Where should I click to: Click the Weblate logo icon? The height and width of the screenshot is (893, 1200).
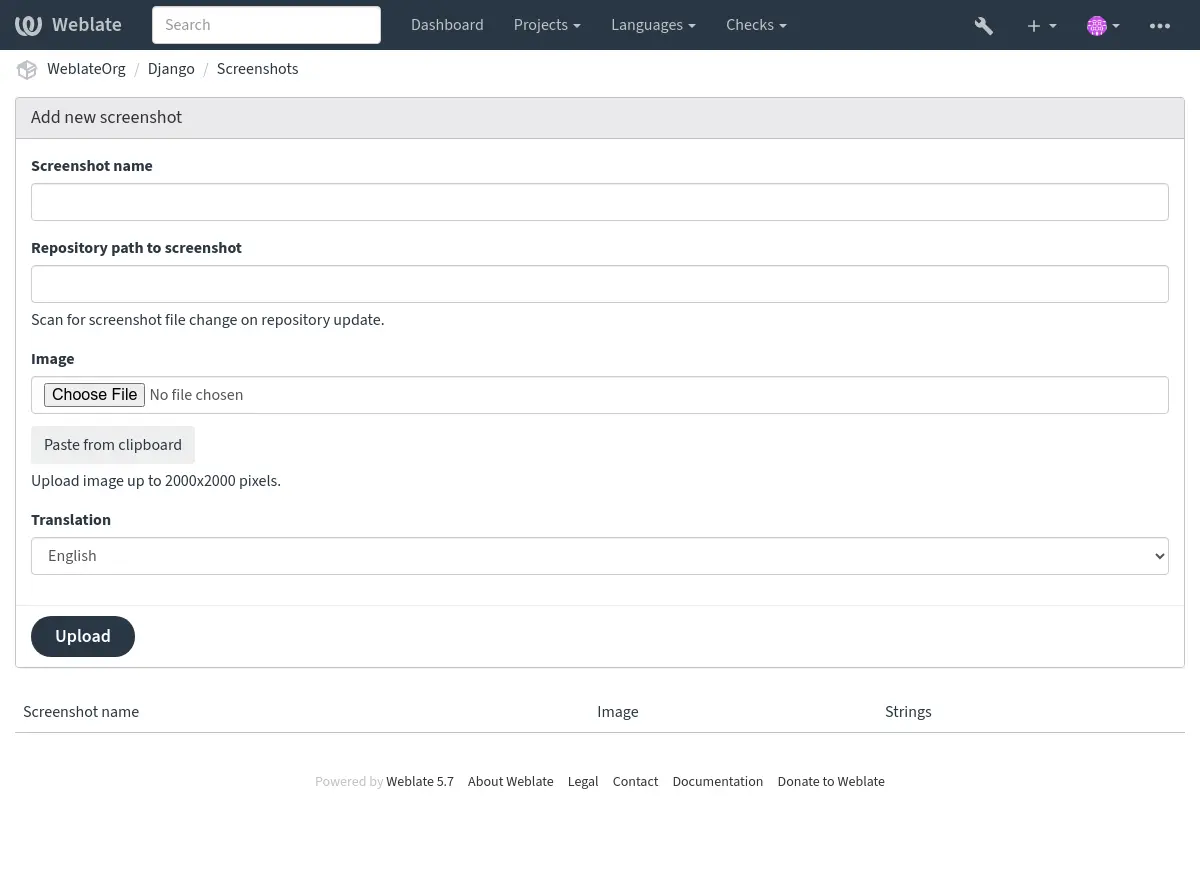point(28,25)
